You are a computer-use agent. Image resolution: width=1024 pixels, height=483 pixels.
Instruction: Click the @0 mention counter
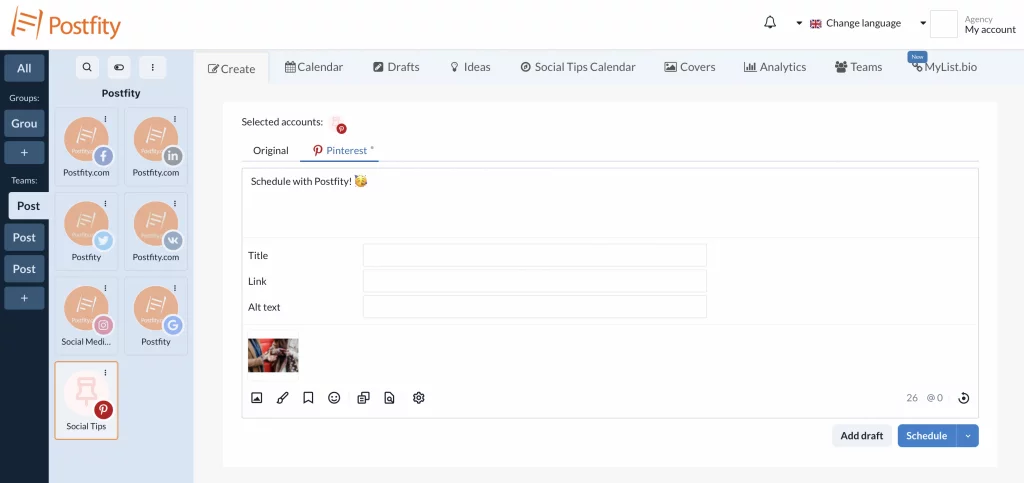(935, 397)
